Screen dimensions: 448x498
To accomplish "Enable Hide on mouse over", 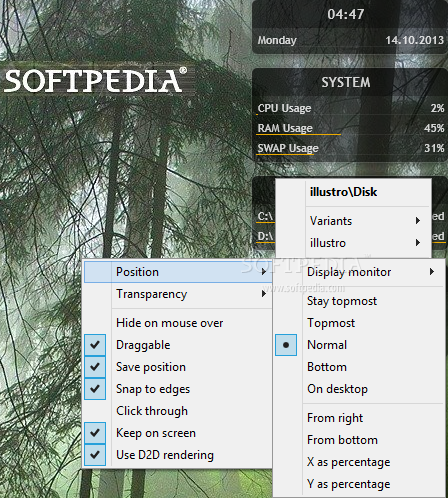I will click(177, 323).
